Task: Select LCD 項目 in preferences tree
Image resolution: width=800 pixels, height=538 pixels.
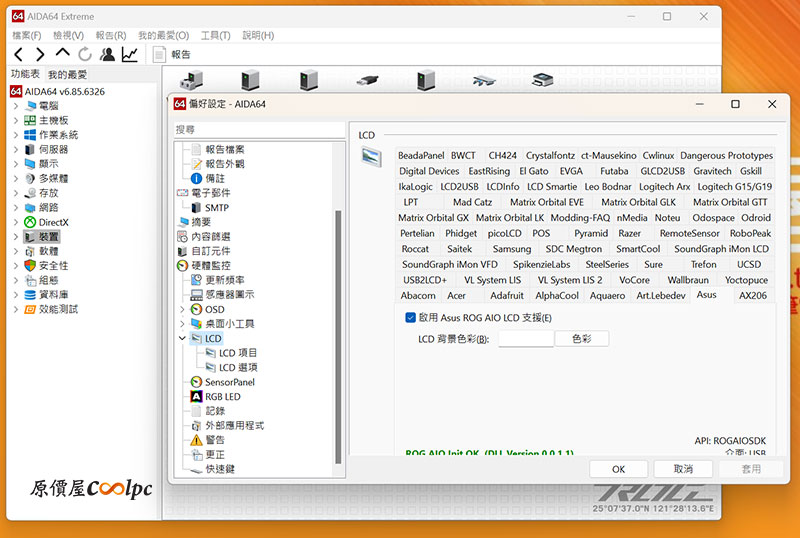Action: pyautogui.click(x=238, y=353)
